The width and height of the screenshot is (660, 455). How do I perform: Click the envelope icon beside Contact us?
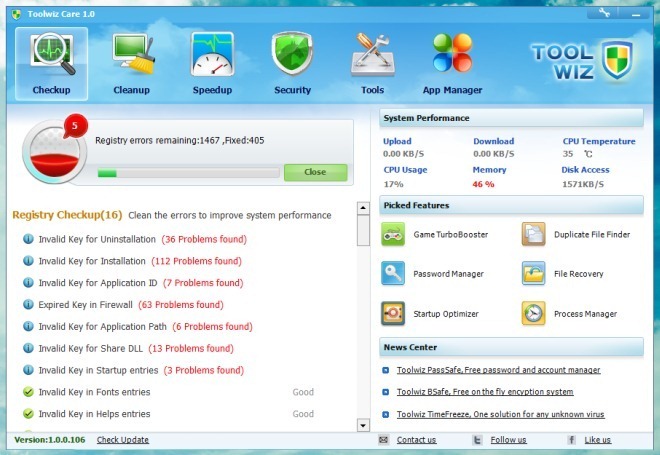tap(383, 440)
